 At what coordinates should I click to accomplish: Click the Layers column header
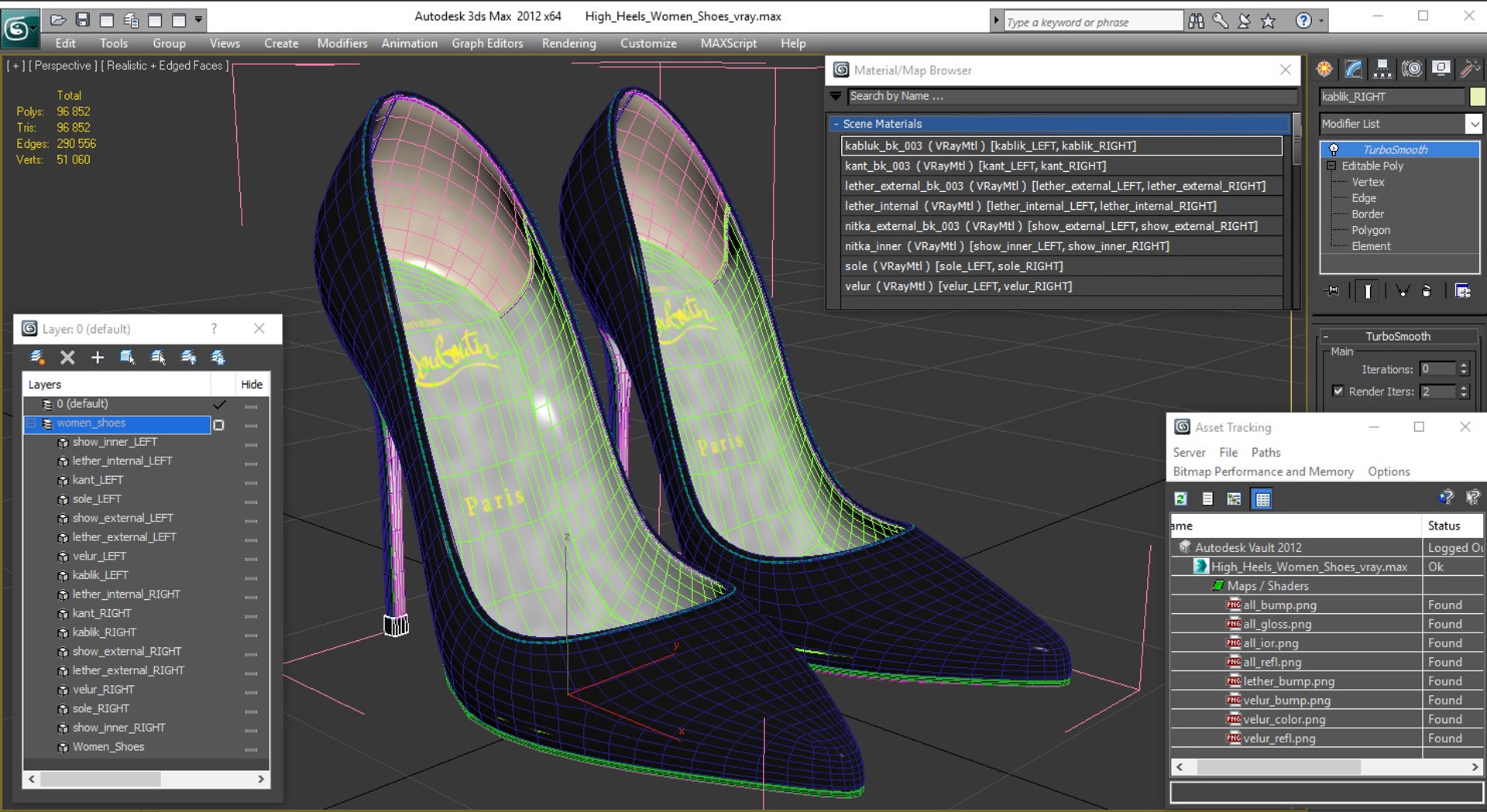coord(117,385)
